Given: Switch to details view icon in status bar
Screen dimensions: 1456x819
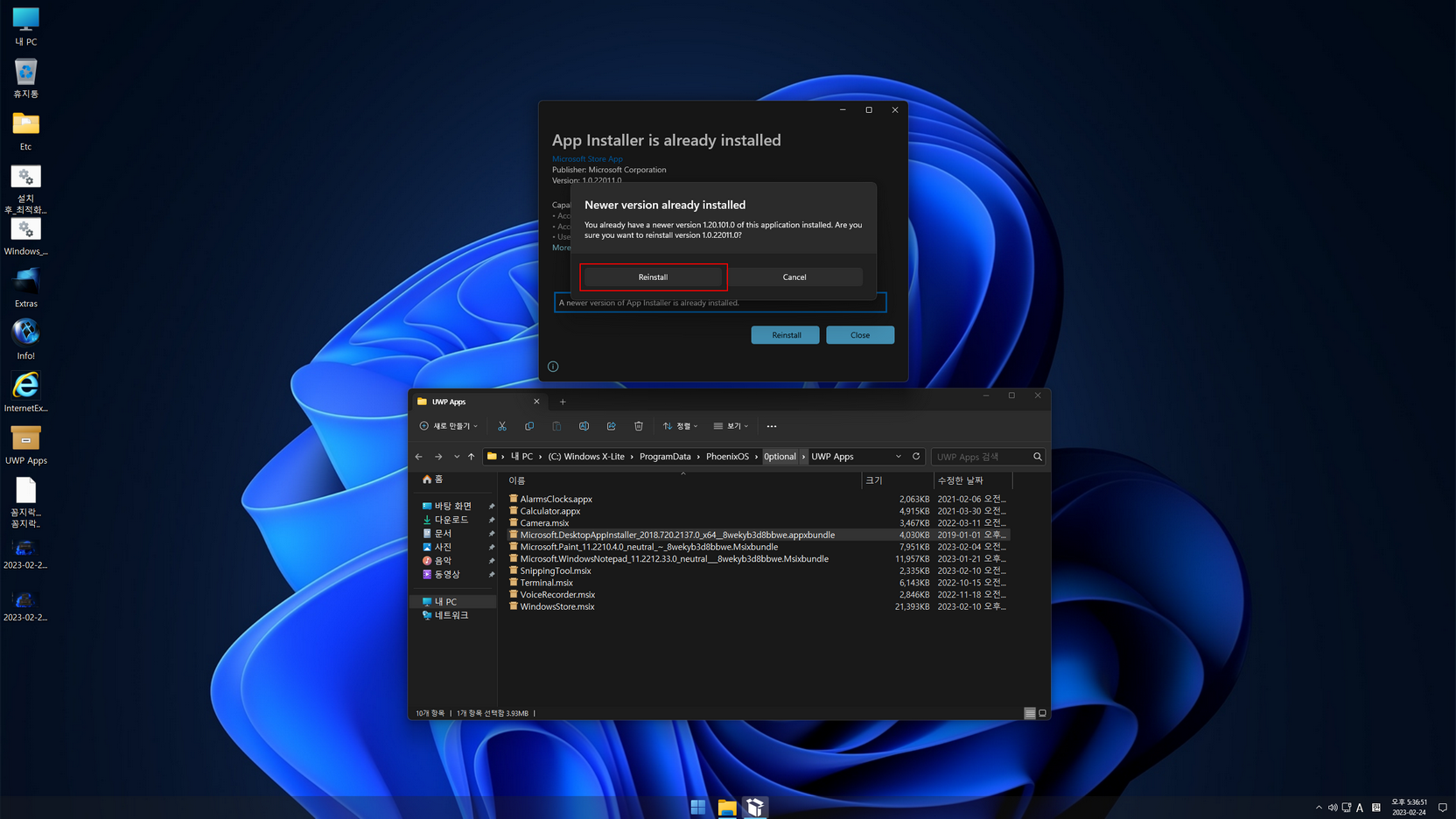Looking at the screenshot, I should [1030, 713].
